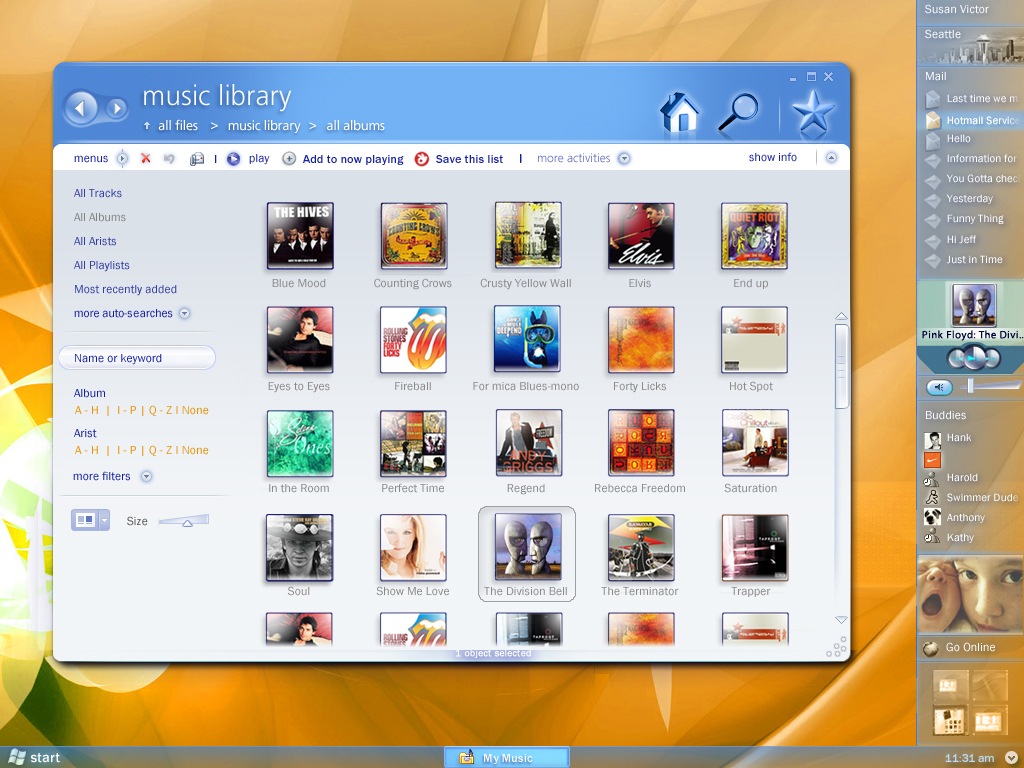This screenshot has height=768, width=1024.
Task: Click the main scrollbar thumb
Action: pos(841,366)
